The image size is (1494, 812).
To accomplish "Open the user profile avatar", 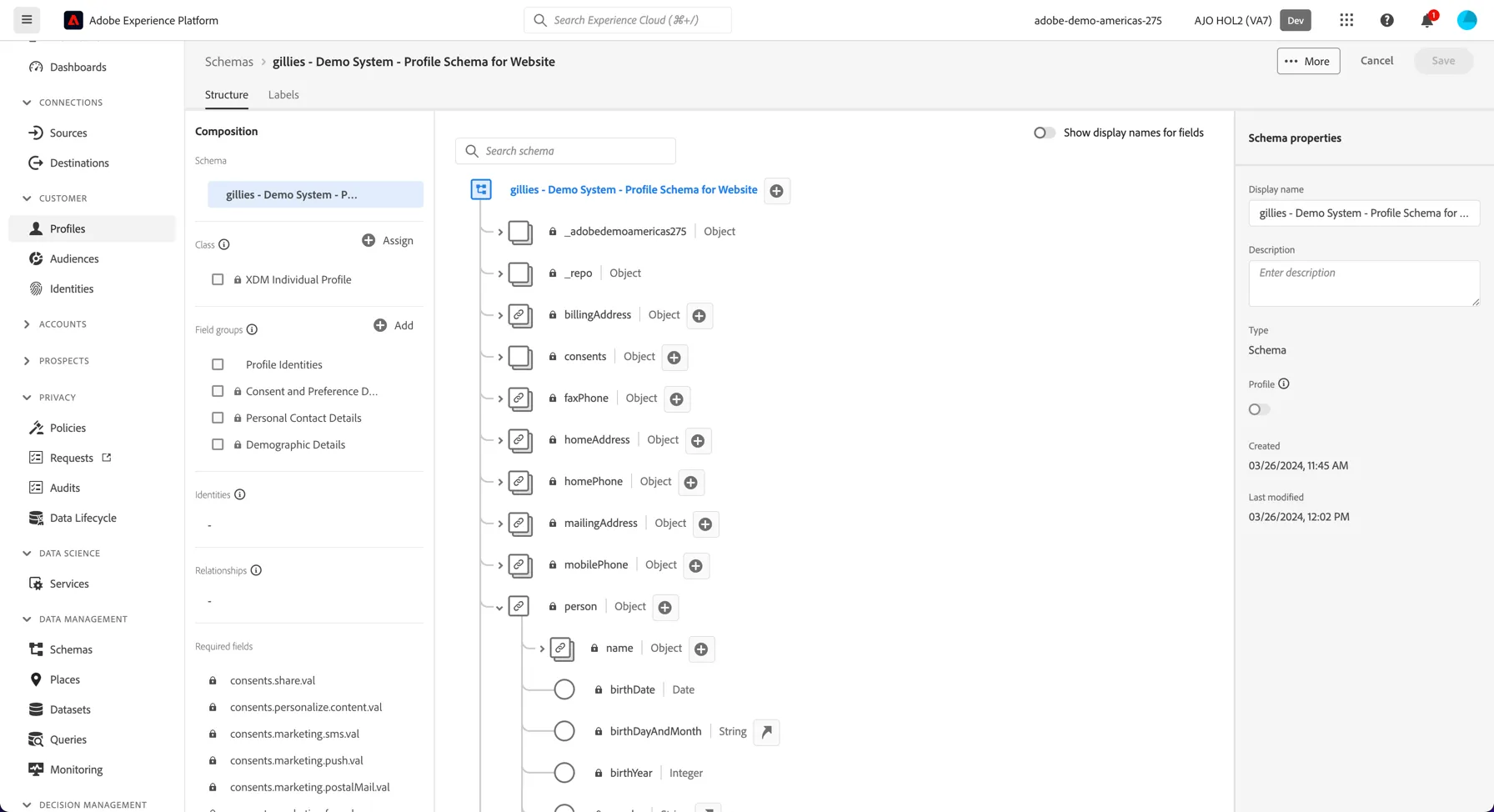I will [x=1467, y=20].
